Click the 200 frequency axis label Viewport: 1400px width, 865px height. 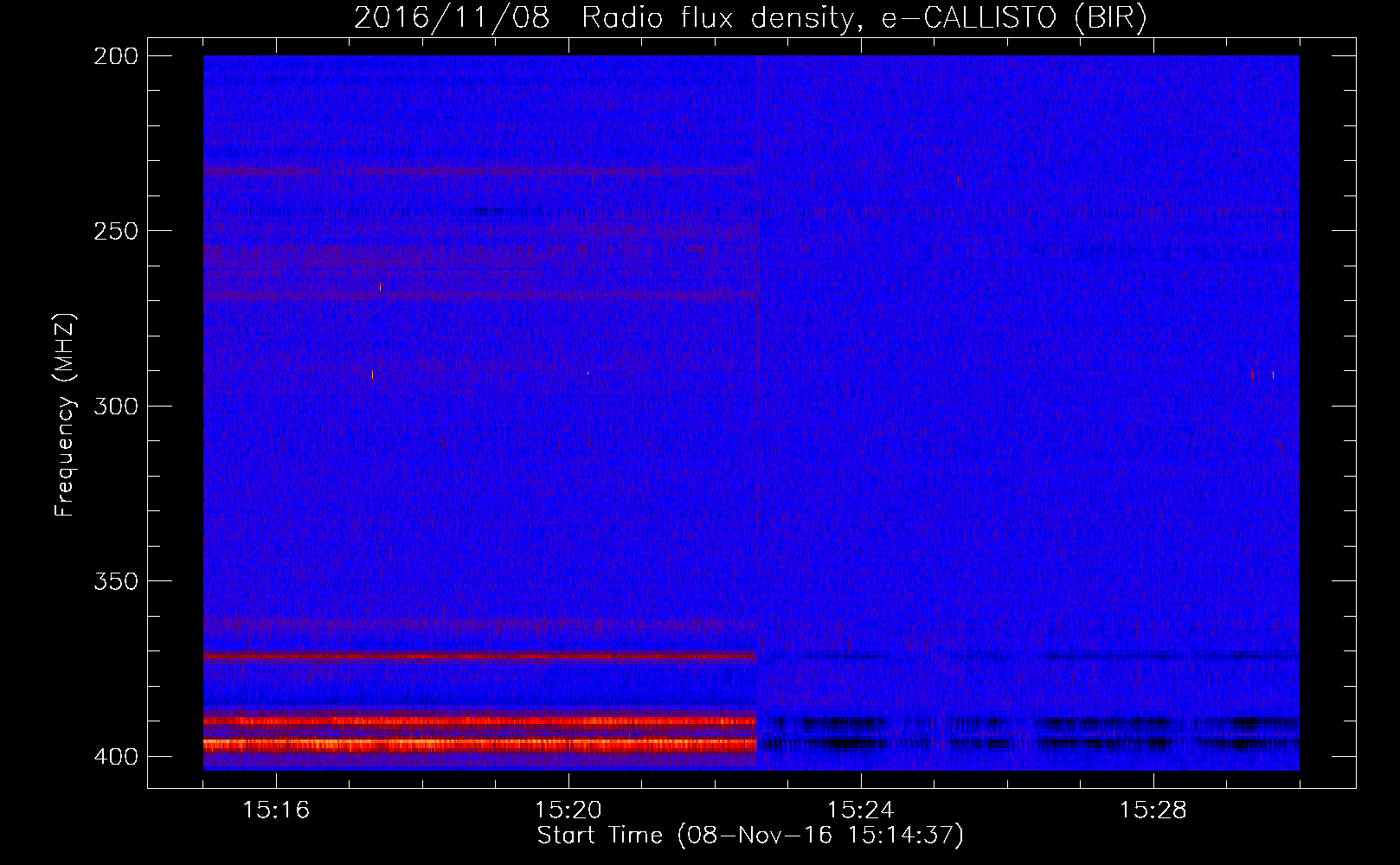(x=116, y=56)
